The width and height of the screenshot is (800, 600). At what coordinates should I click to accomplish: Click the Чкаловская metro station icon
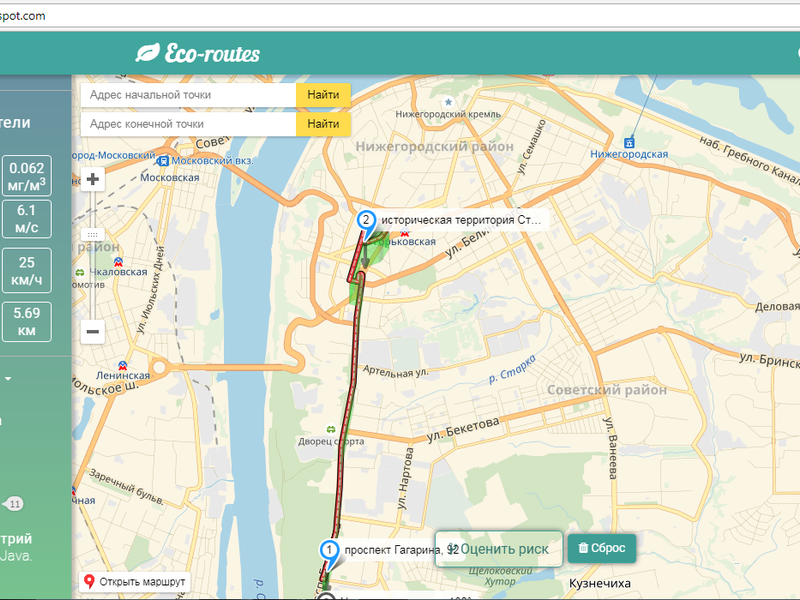point(79,272)
